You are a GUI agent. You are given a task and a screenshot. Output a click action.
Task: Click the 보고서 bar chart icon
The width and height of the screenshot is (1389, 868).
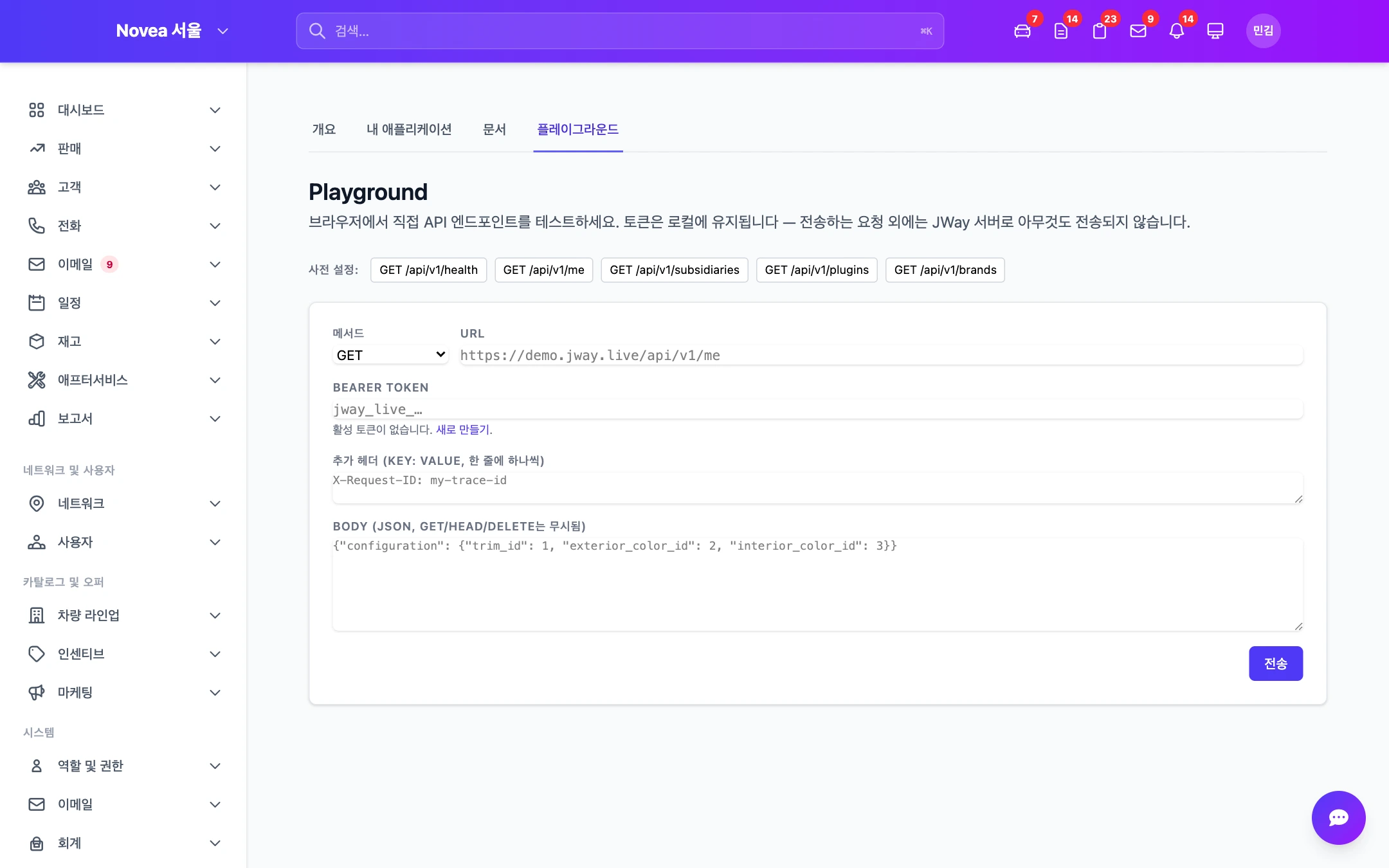(x=37, y=419)
